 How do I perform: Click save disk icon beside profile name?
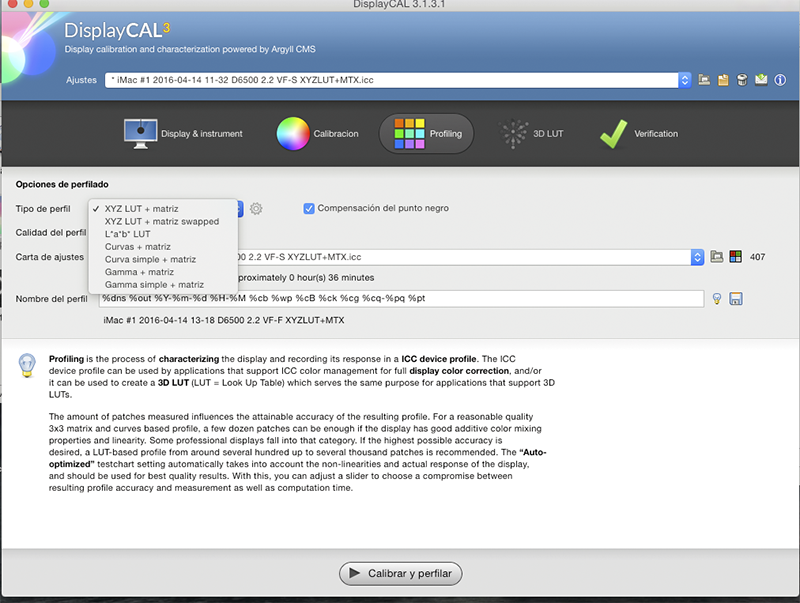[736, 298]
